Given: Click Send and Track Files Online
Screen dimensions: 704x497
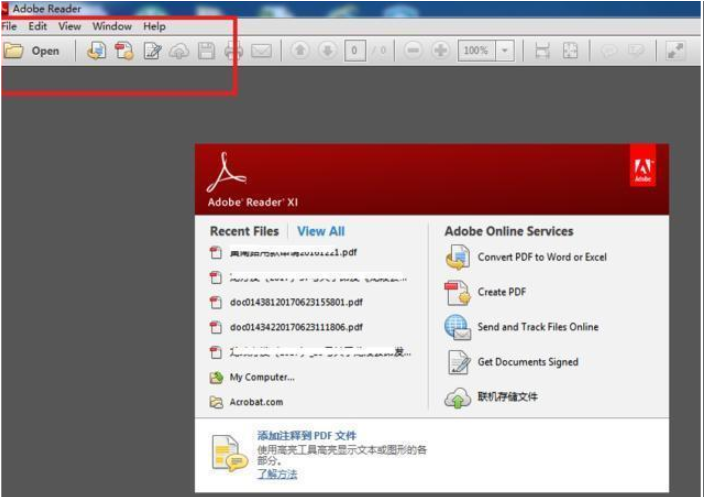Looking at the screenshot, I should click(x=538, y=327).
